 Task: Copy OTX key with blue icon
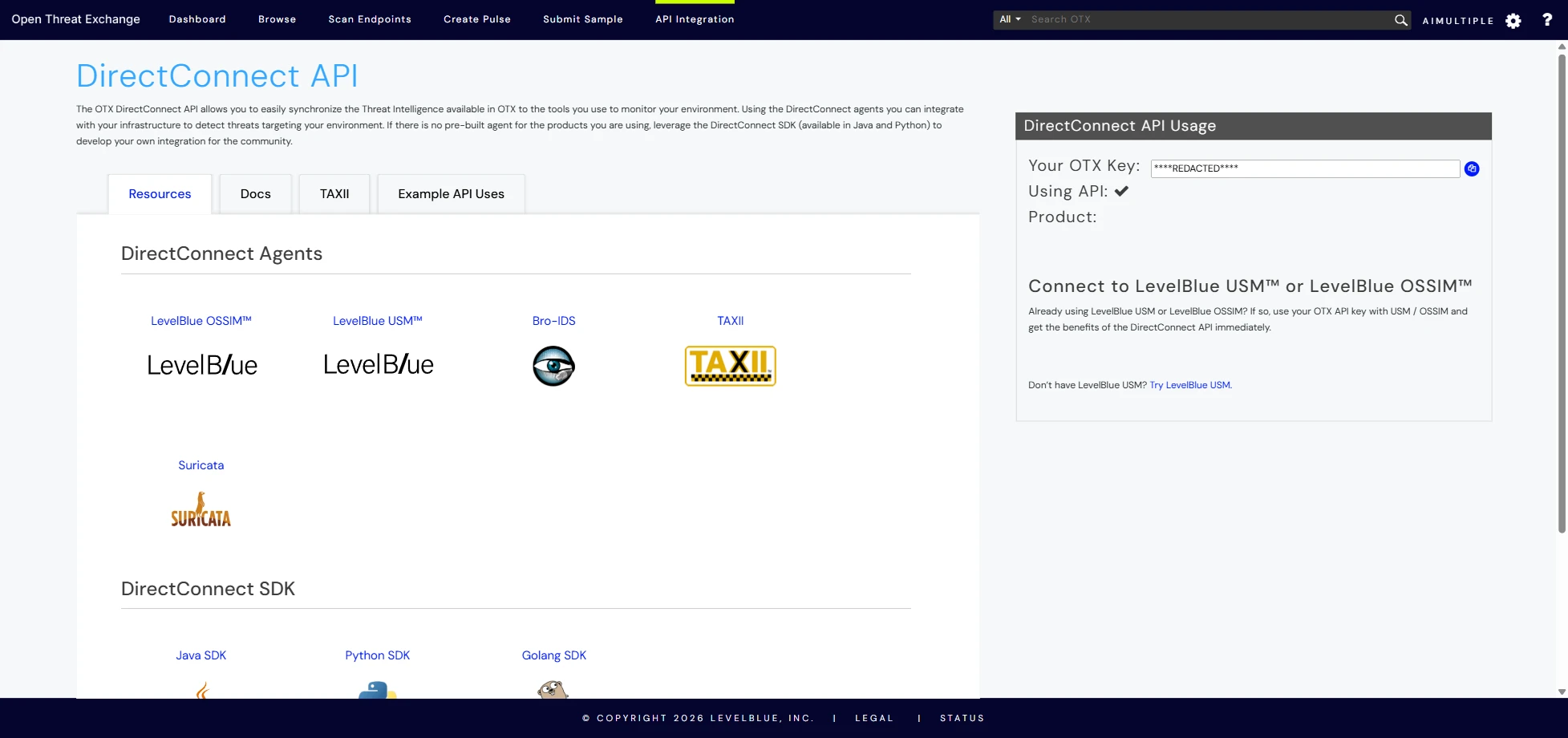coord(1472,168)
